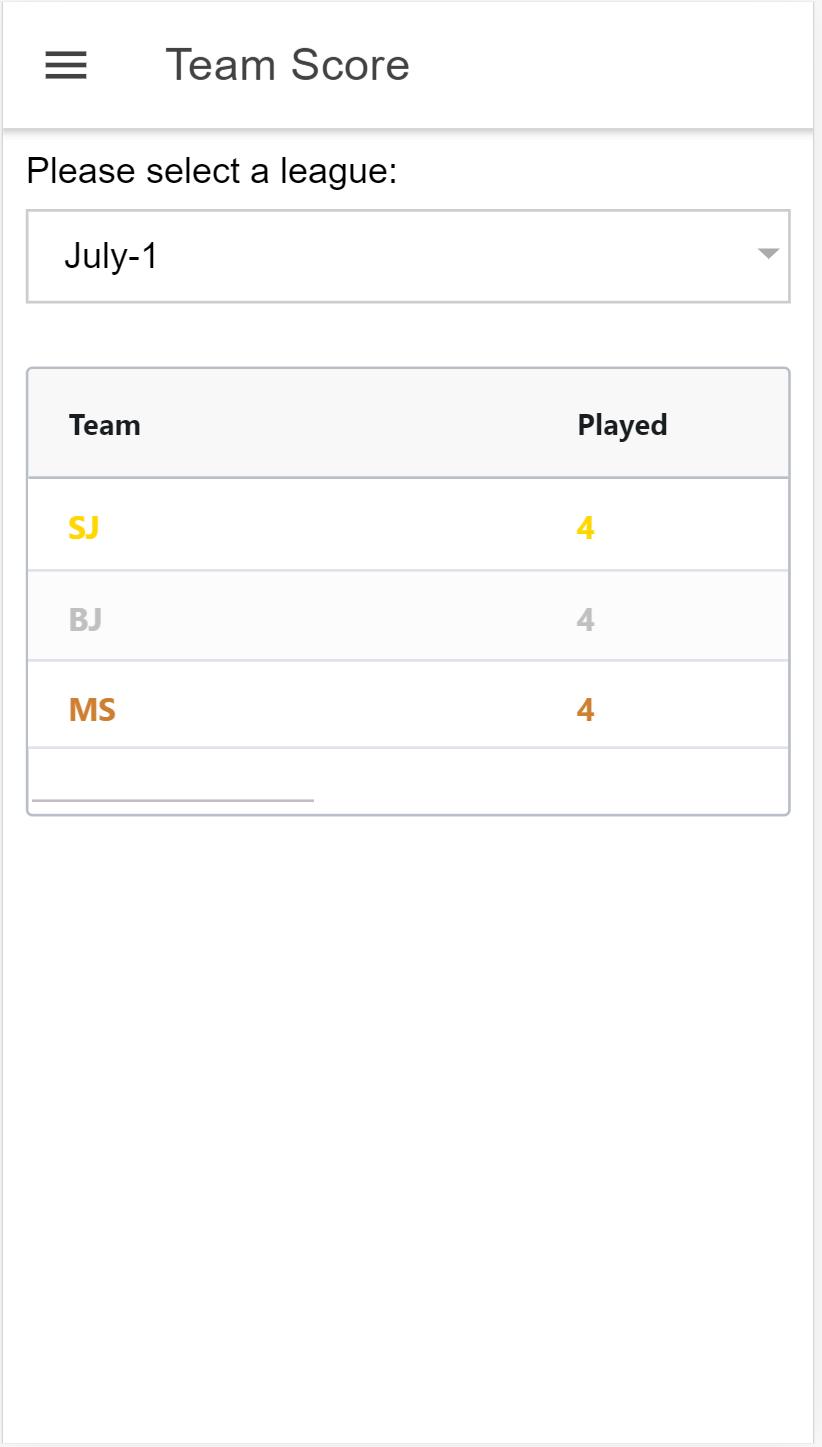
Task: Select the gold SJ team name
Action: pyautogui.click(x=84, y=527)
